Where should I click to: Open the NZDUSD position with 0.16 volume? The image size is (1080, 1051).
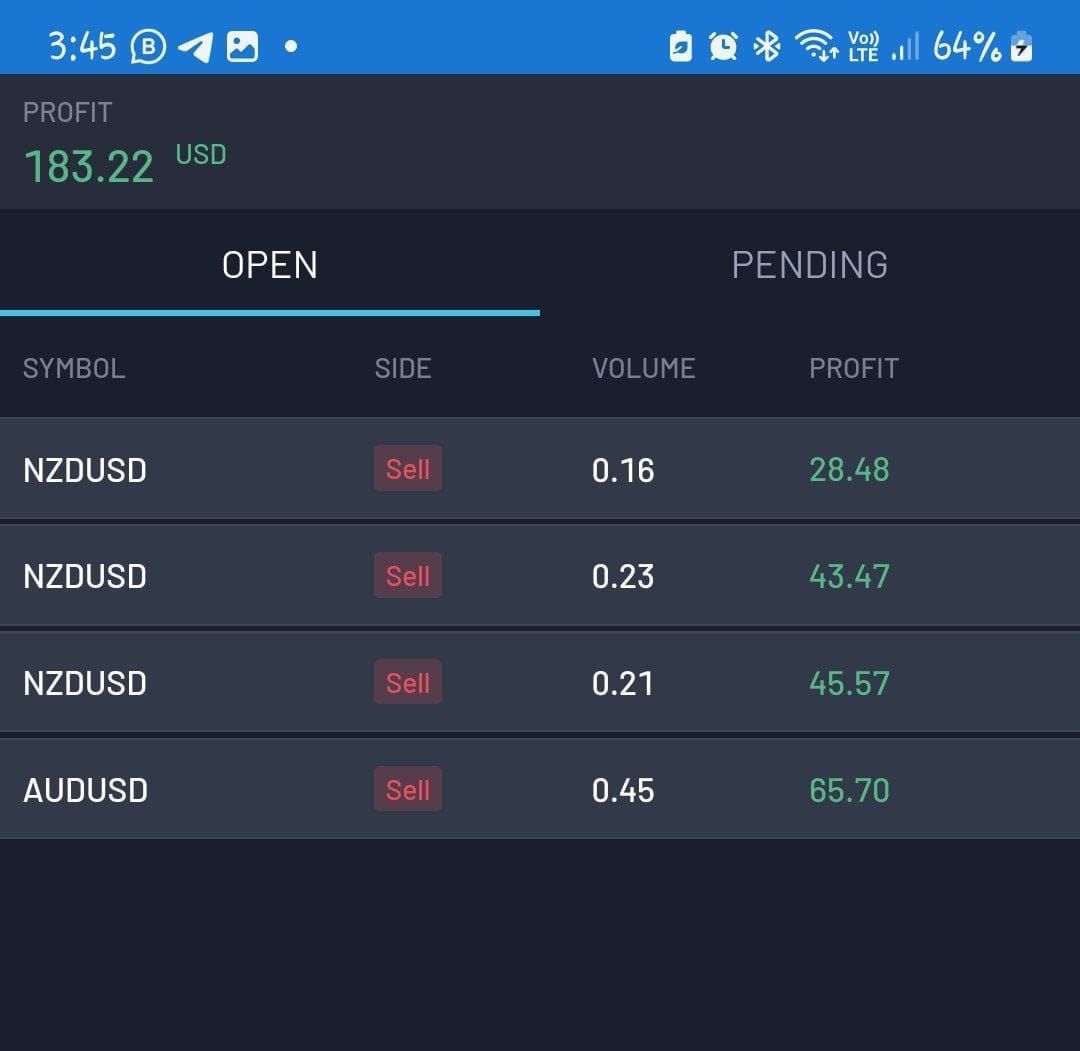pos(540,469)
